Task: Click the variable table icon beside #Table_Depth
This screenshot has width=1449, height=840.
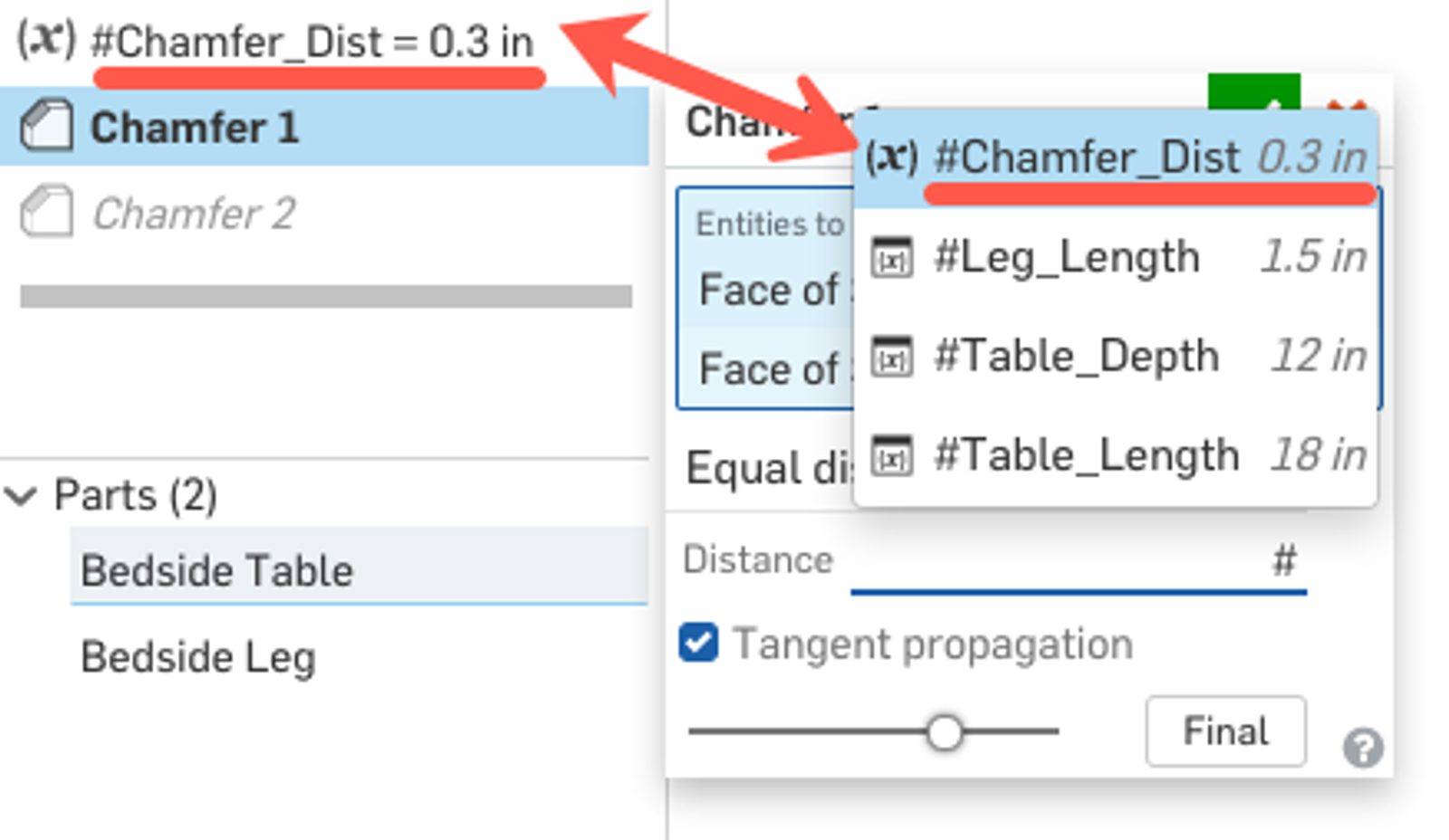Action: tap(892, 357)
